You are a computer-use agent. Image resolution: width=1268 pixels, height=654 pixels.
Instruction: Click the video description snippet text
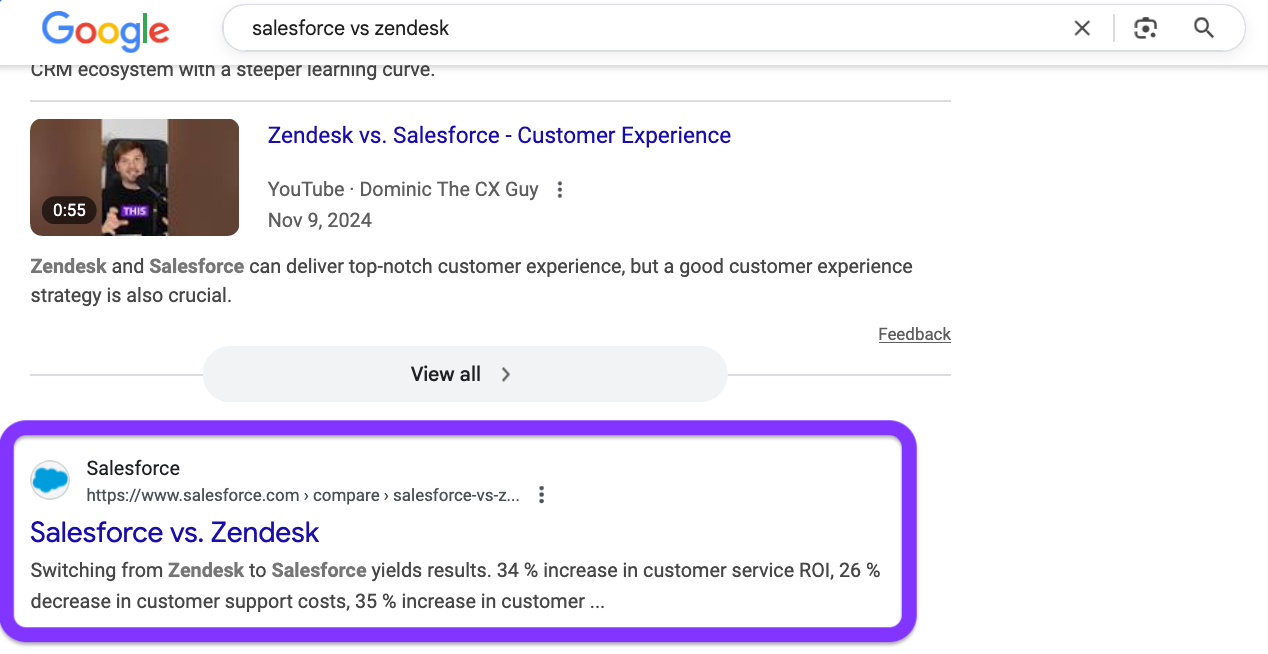click(x=470, y=282)
